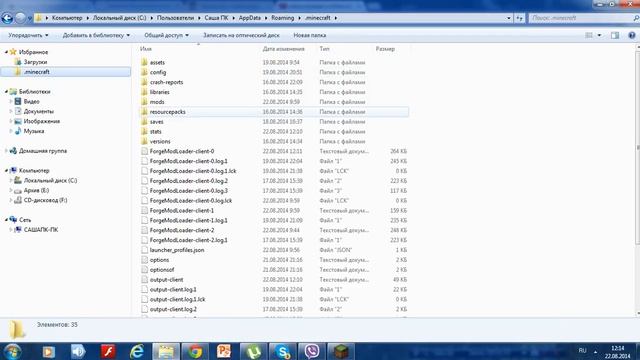The width and height of the screenshot is (640, 360).
Task: Click the Новая папка button
Action: [x=309, y=36]
